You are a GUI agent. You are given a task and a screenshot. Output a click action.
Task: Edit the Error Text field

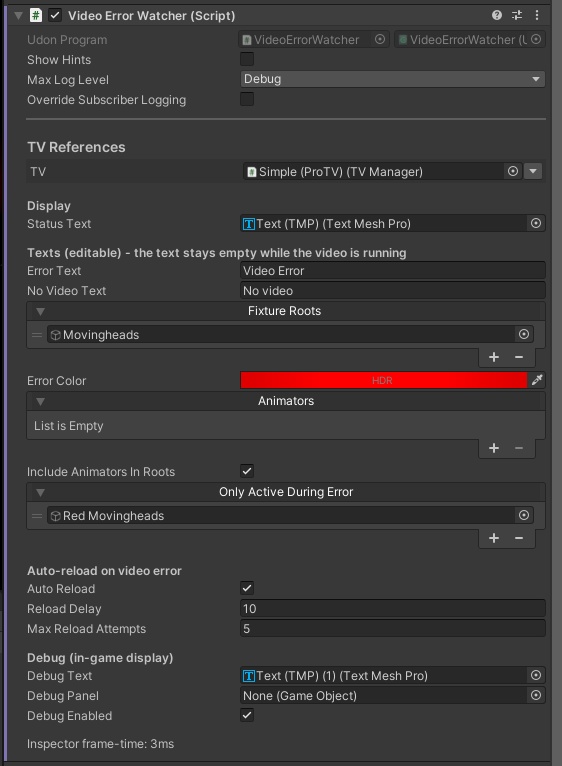pyautogui.click(x=392, y=270)
